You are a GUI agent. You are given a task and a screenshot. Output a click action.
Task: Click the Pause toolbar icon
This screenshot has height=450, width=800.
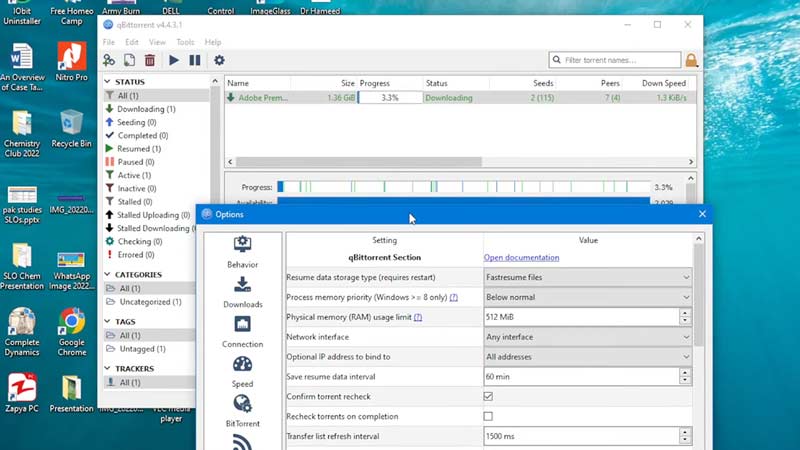coord(195,60)
